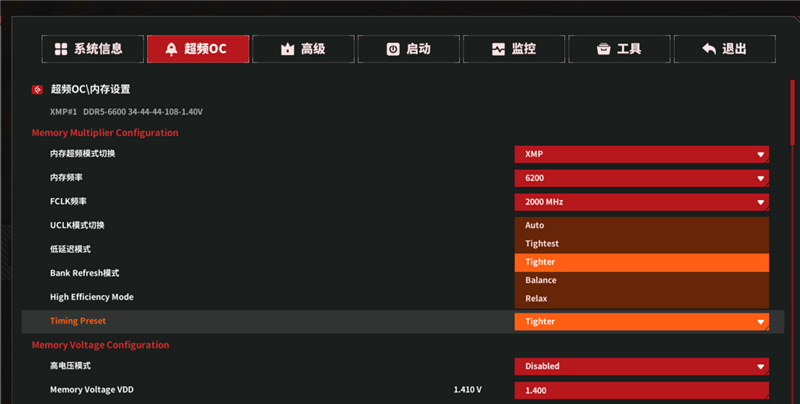This screenshot has width=800, height=404.
Task: Choose Tightest in the timing preset list
Action: (x=641, y=244)
